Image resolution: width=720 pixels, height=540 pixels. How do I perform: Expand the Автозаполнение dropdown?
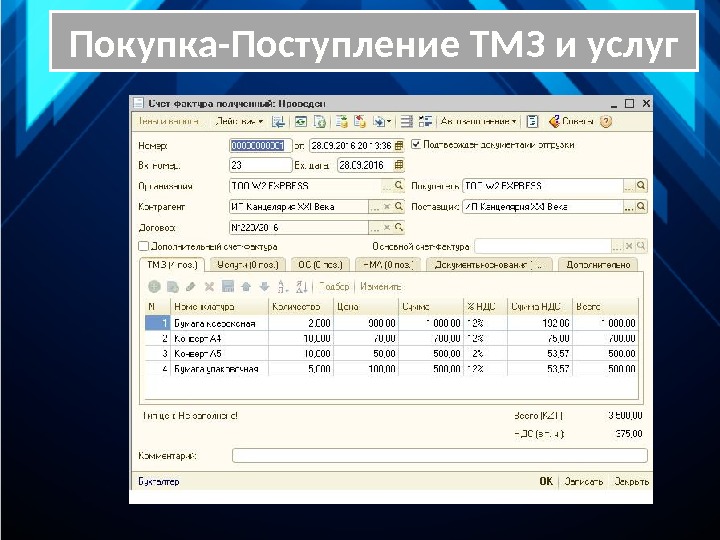(x=478, y=122)
